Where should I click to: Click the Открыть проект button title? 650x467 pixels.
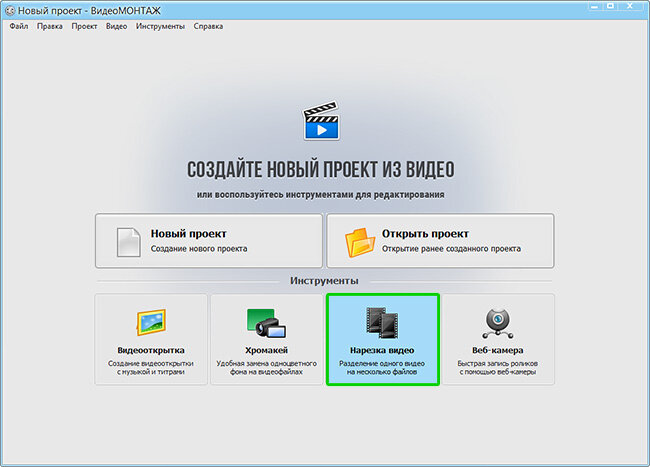point(425,234)
